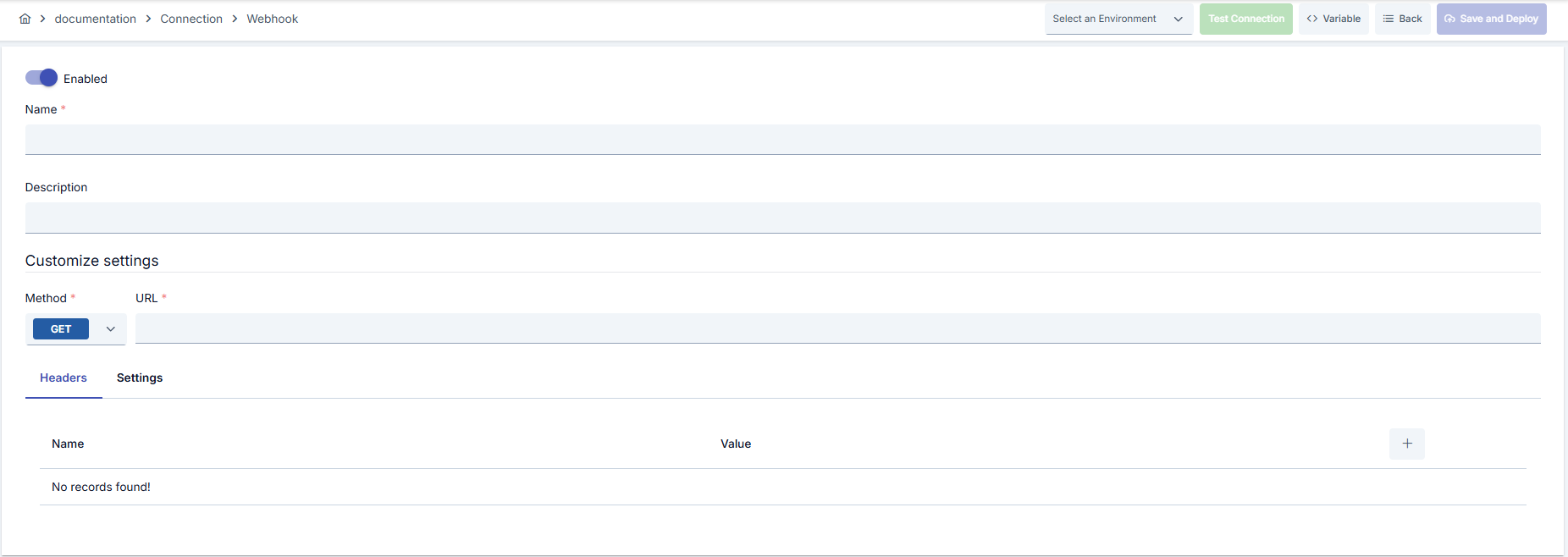This screenshot has height=557, width=1568.
Task: Go to documentation breadcrumb link
Action: pos(96,19)
